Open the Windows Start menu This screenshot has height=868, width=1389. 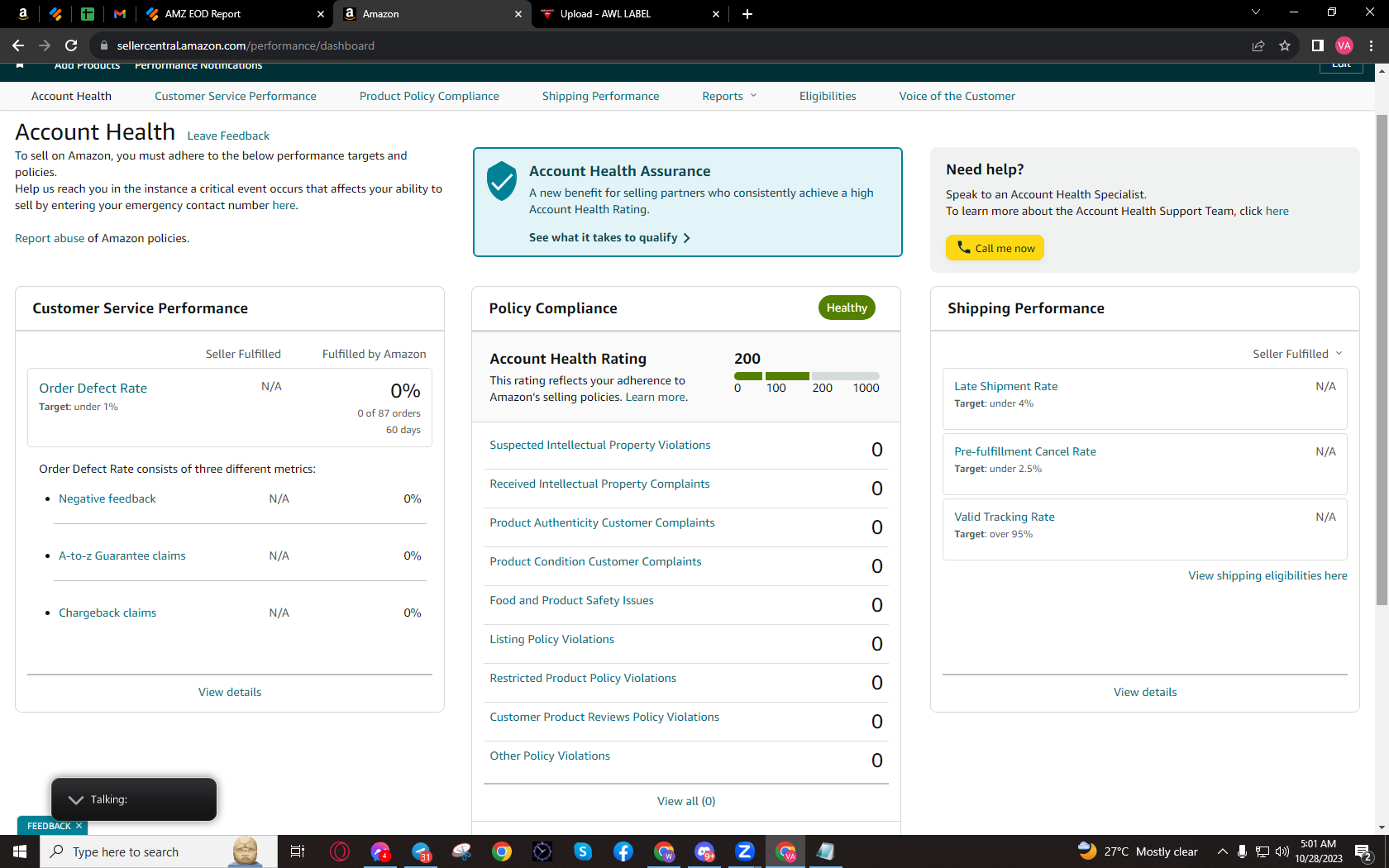pyautogui.click(x=20, y=851)
